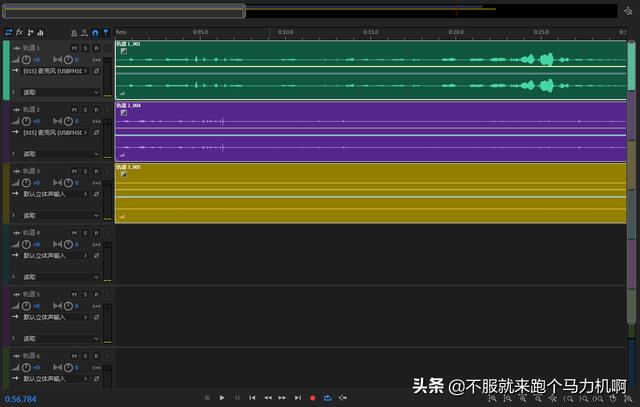Click the red Record button in transport
This screenshot has height=407, width=640.
(312, 398)
